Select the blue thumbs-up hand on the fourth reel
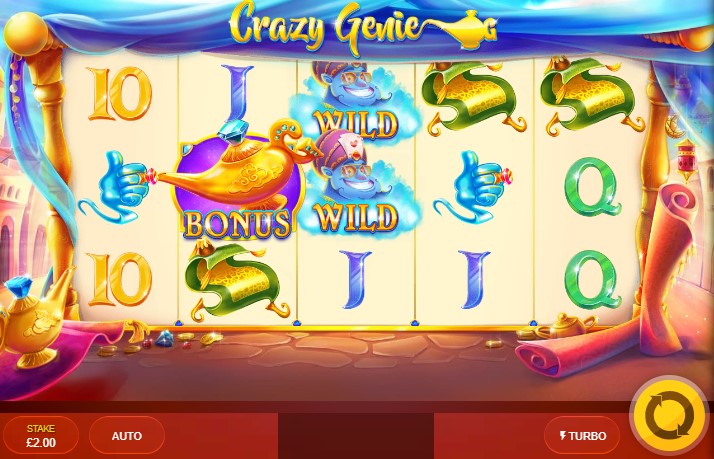 472,187
